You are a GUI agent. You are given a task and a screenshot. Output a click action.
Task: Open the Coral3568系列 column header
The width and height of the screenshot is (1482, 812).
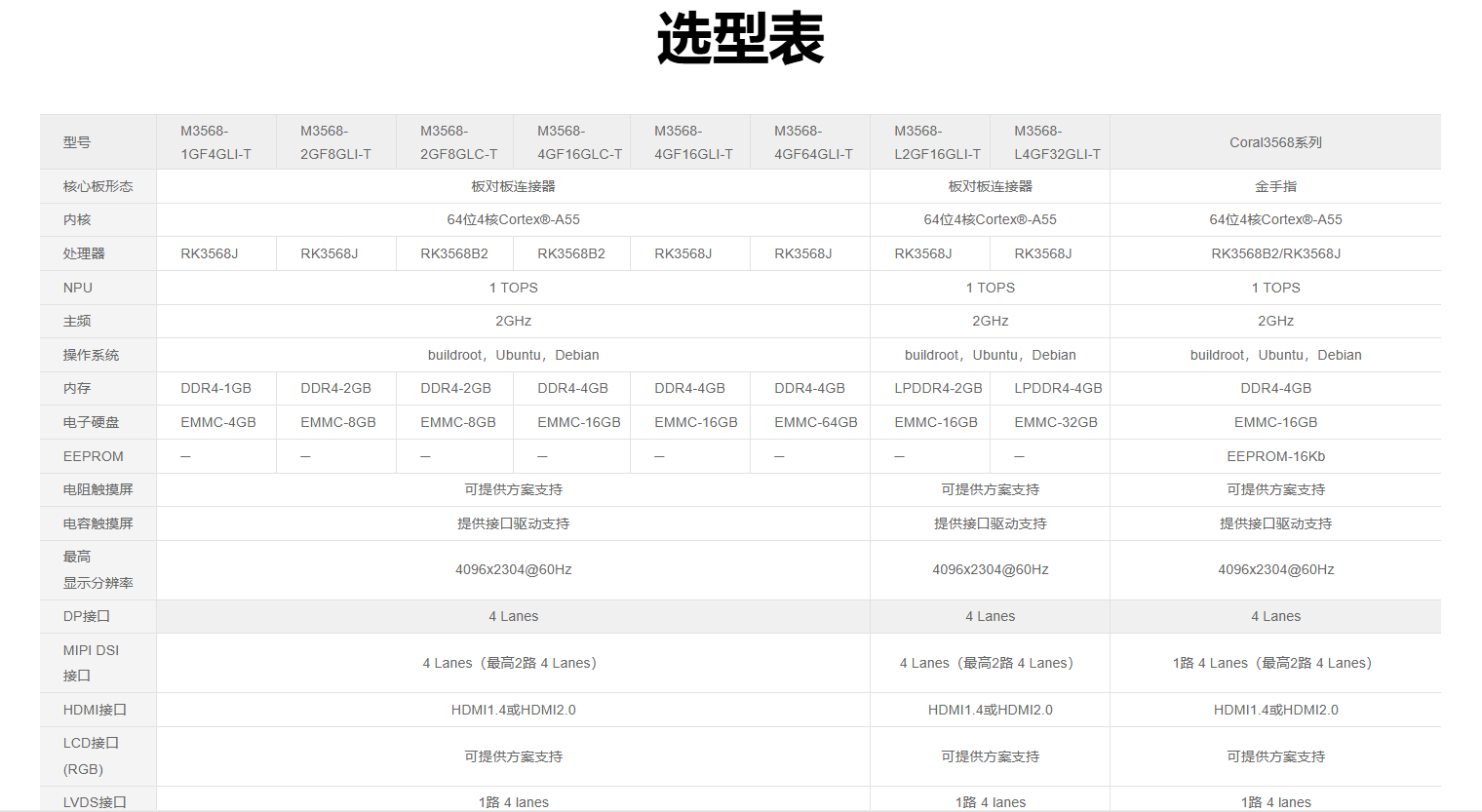pyautogui.click(x=1275, y=142)
